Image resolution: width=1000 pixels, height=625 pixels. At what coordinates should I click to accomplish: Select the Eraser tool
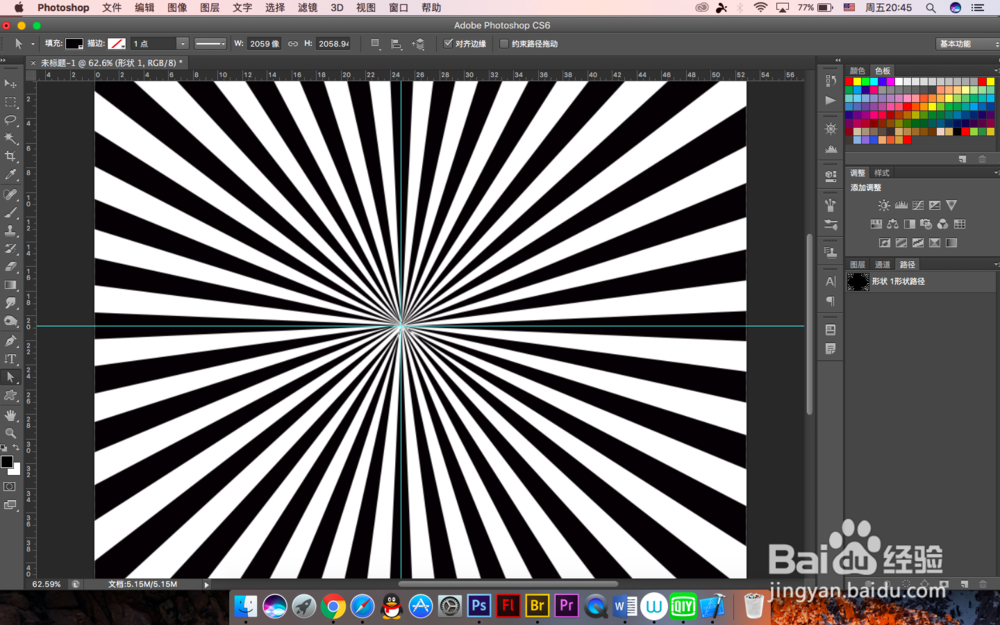10,267
